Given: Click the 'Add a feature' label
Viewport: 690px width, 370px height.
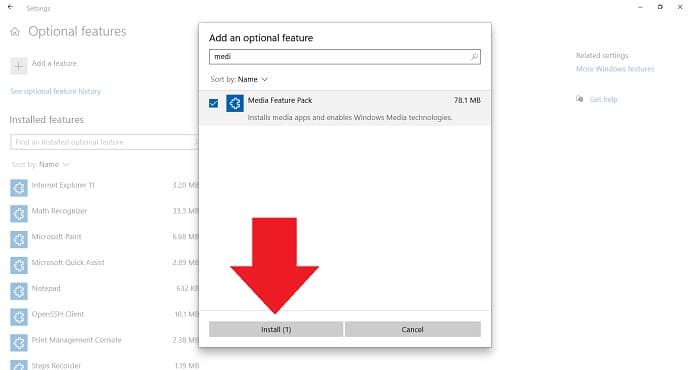Looking at the screenshot, I should coord(54,63).
